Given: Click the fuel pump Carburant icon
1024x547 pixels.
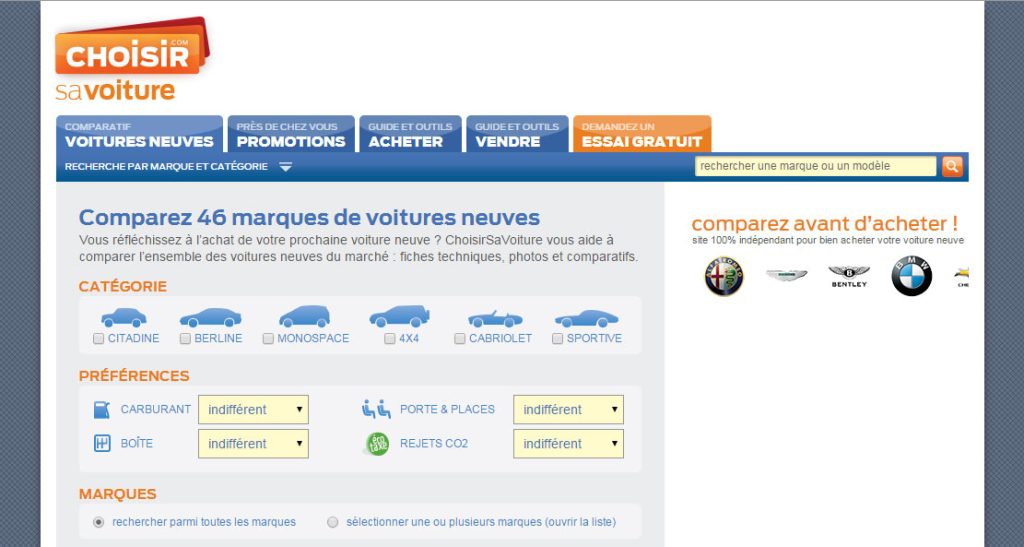Looking at the screenshot, I should (x=102, y=410).
